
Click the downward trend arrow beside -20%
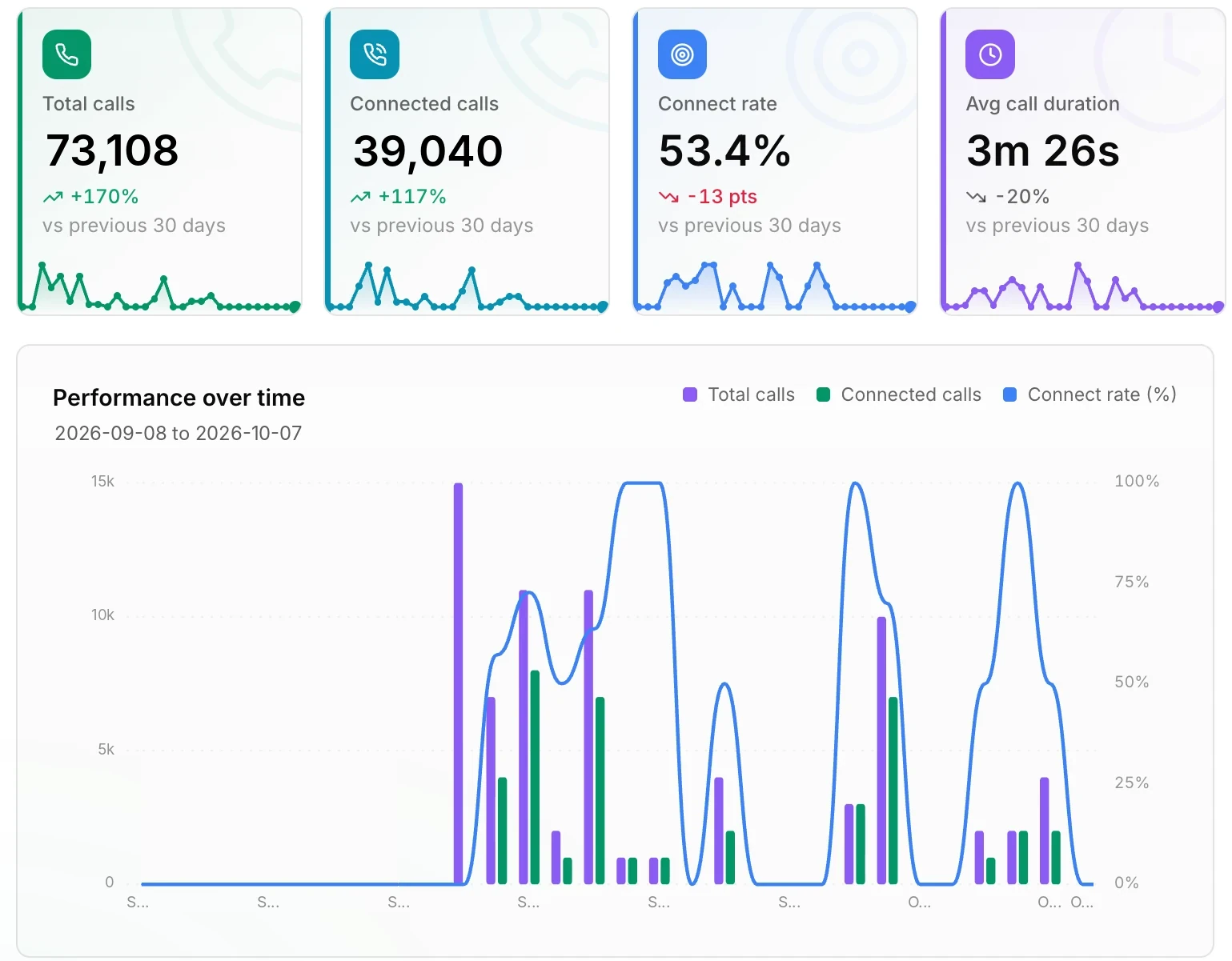coord(976,197)
